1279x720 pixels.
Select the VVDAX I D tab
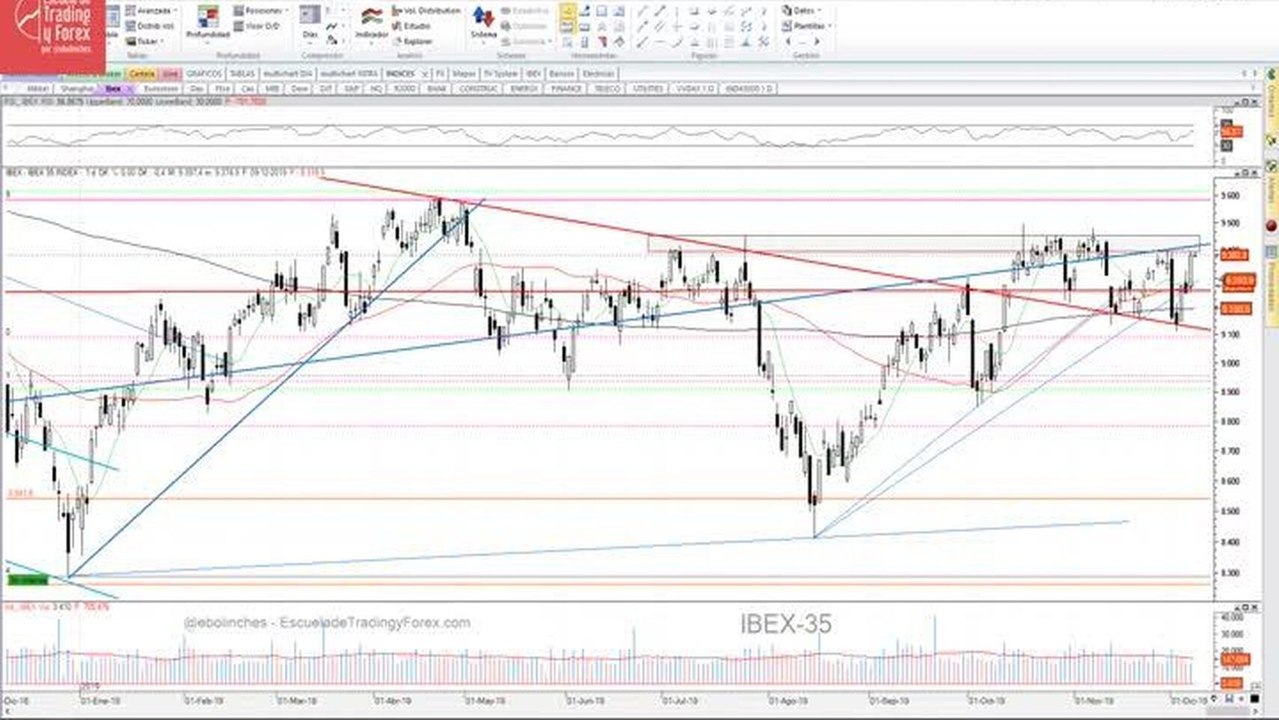tap(693, 88)
